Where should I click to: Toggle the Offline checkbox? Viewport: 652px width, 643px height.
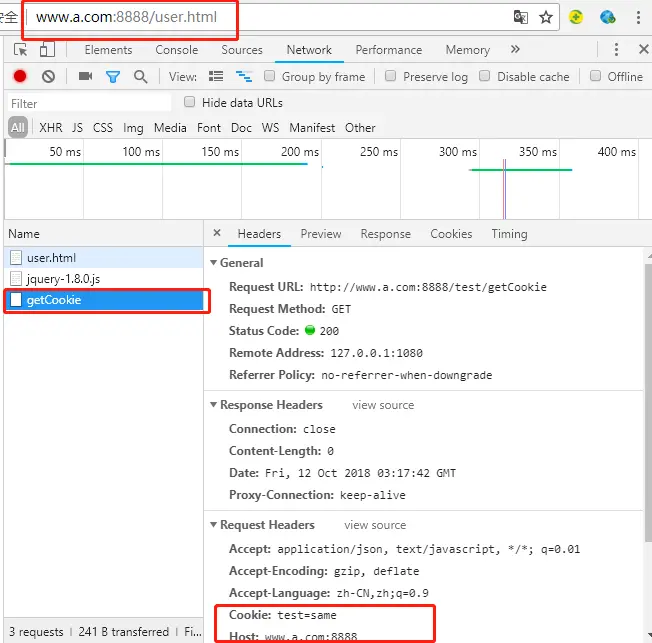point(595,76)
